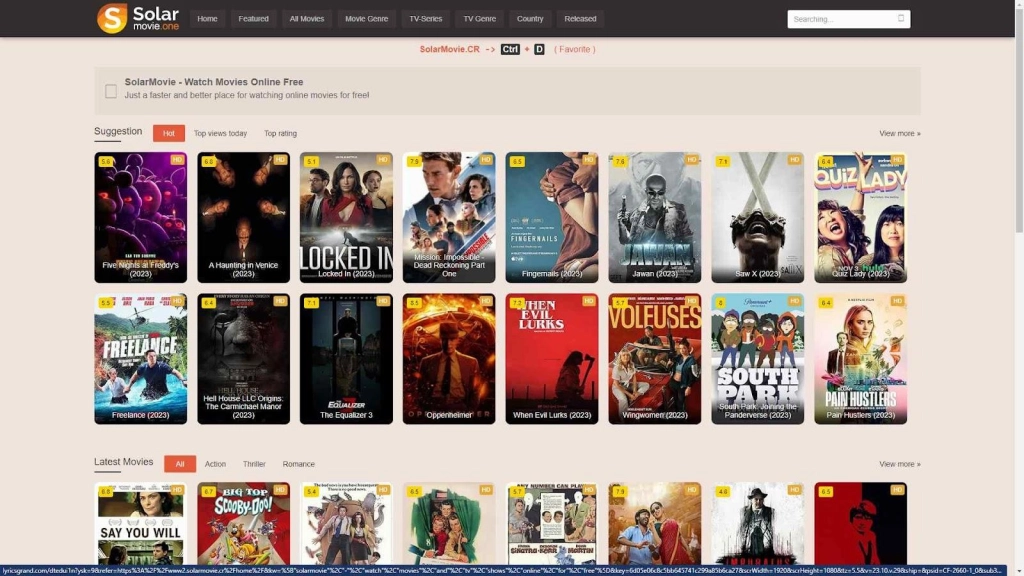Expand the Country menu
The width and height of the screenshot is (1024, 576).
click(530, 19)
